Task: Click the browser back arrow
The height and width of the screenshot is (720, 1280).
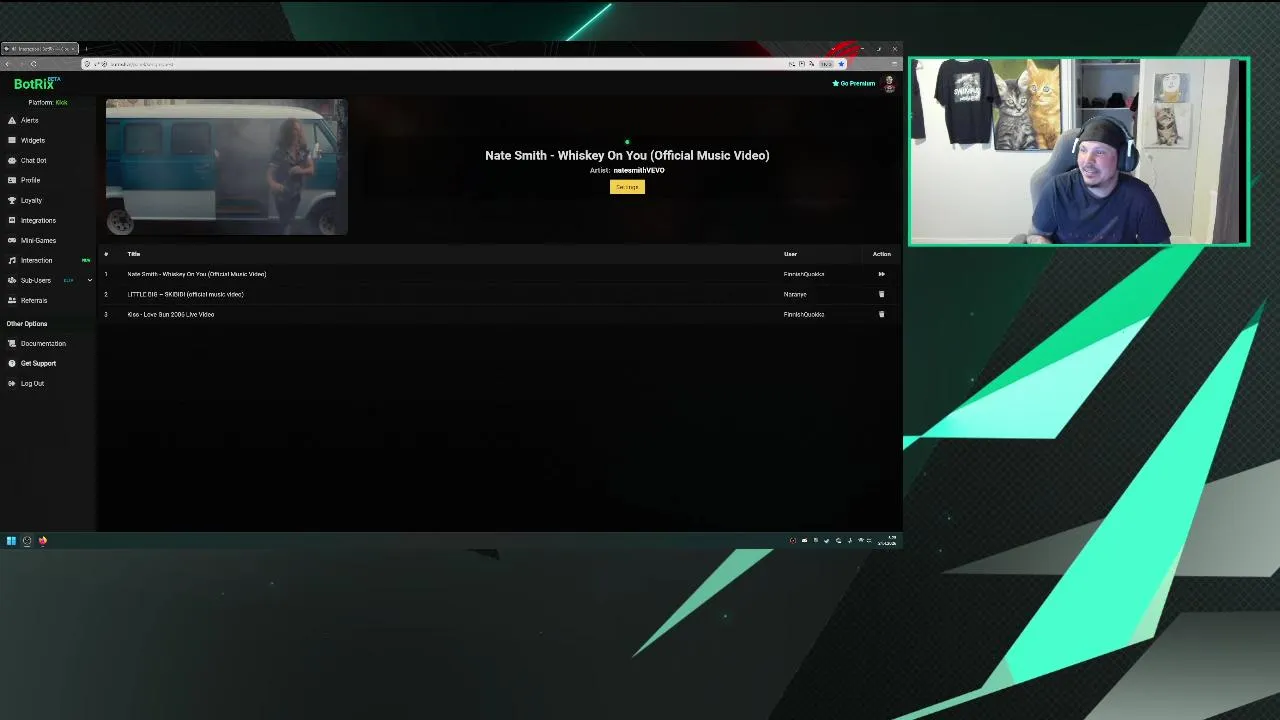Action: [x=8, y=64]
